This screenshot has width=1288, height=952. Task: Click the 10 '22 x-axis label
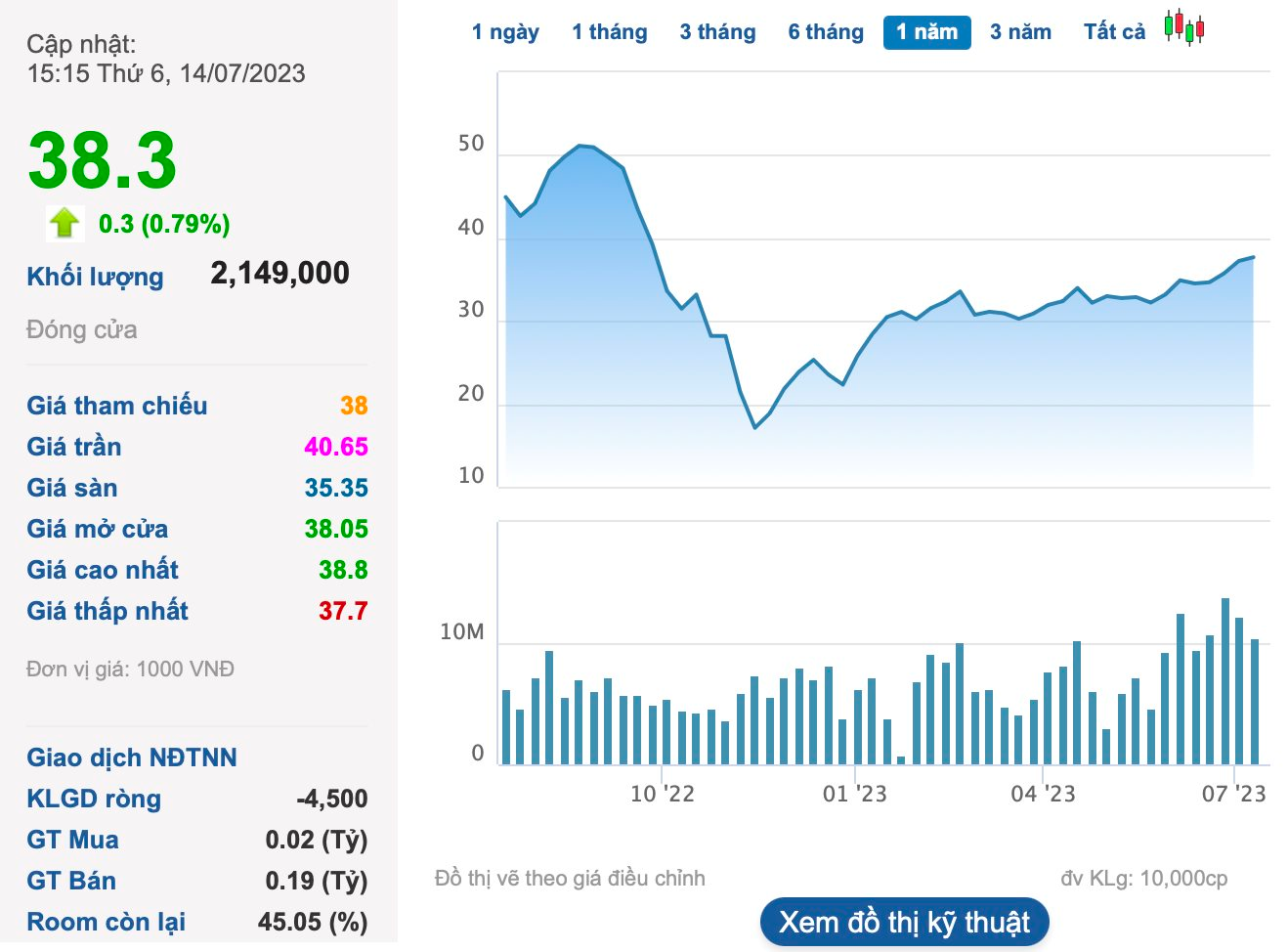pyautogui.click(x=662, y=794)
